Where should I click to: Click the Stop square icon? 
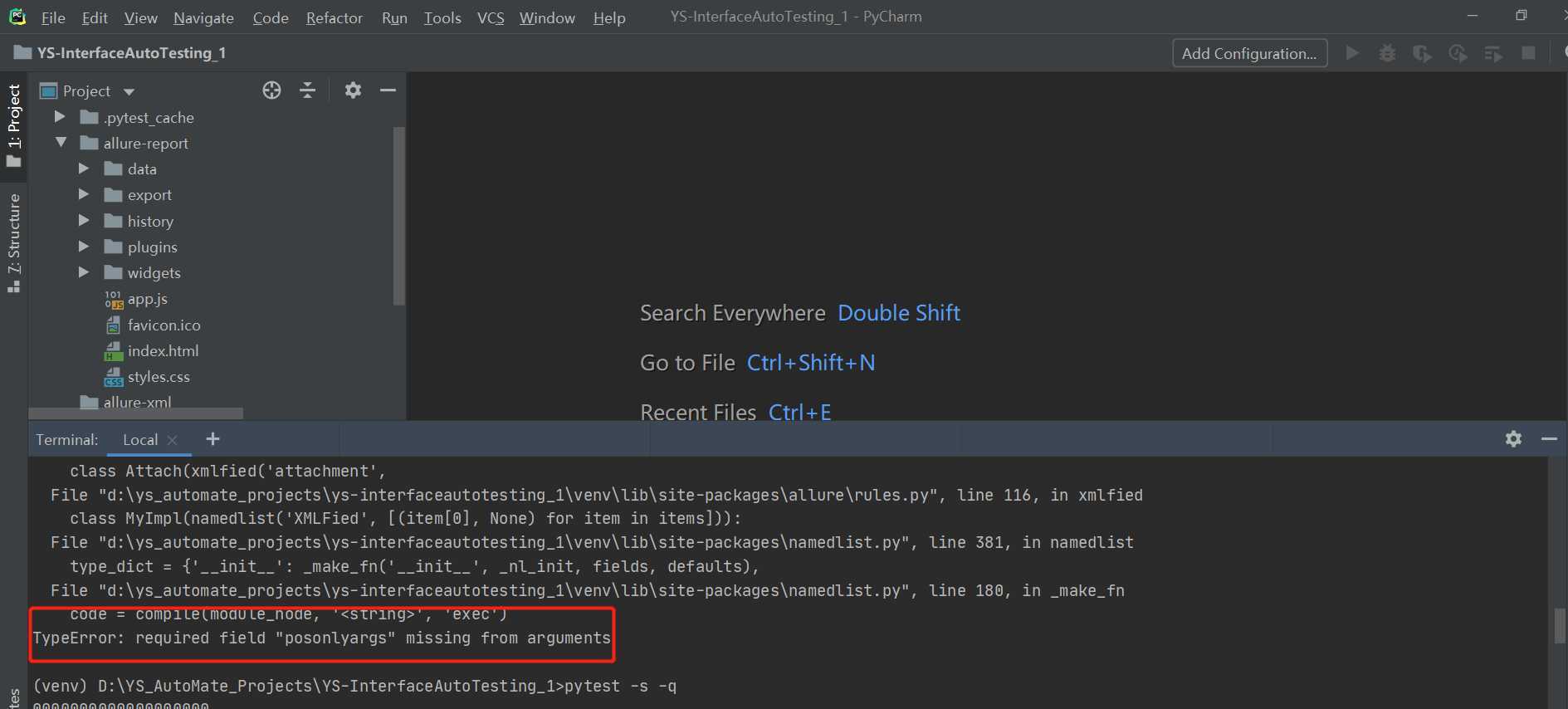(1528, 54)
